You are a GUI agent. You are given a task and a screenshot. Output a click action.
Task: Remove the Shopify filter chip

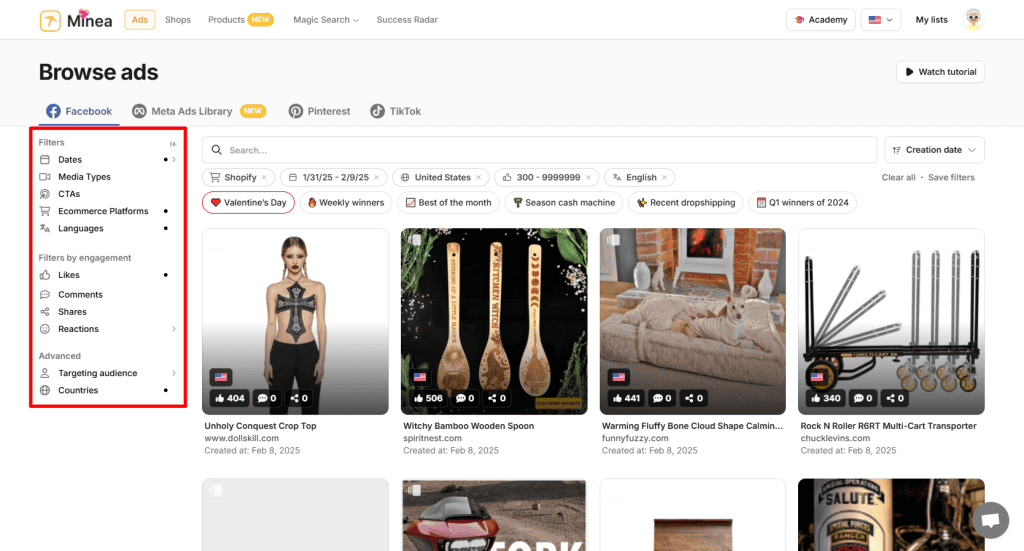click(x=264, y=178)
